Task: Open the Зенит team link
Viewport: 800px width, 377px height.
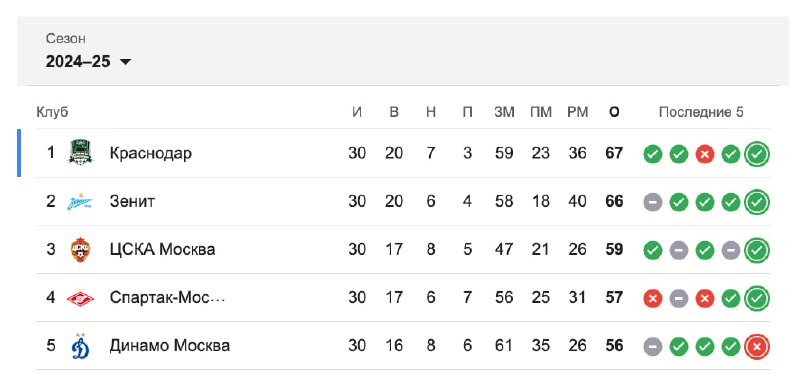Action: 132,202
